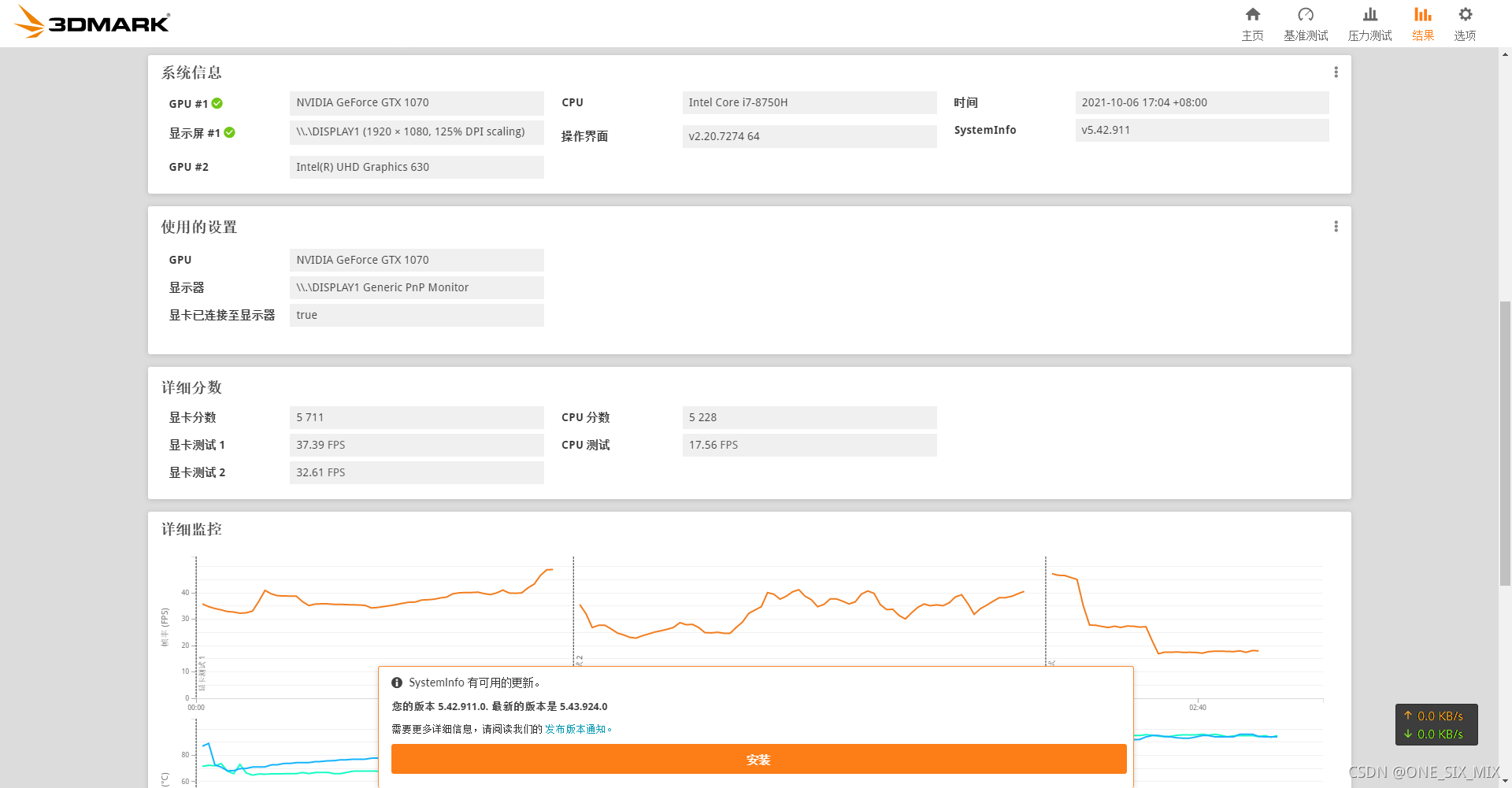Screen dimensions: 1512x788
Task: Click the info icon in the SystemInfo update notice
Action: click(397, 683)
